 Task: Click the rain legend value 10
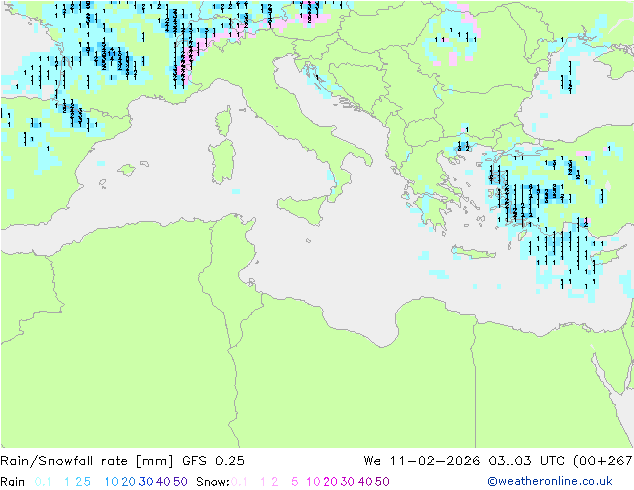click(111, 482)
